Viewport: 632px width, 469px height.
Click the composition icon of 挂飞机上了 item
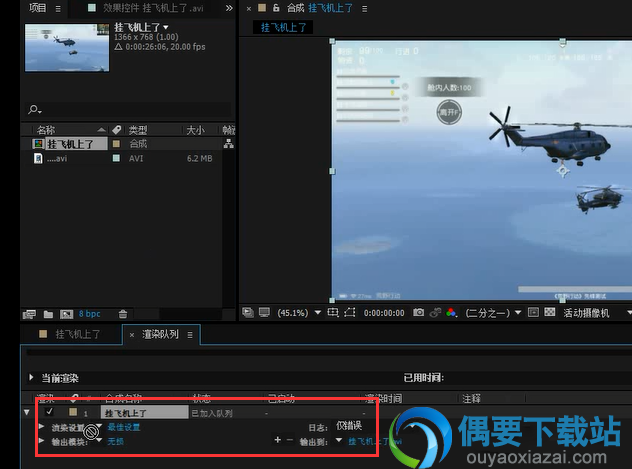(x=38, y=144)
